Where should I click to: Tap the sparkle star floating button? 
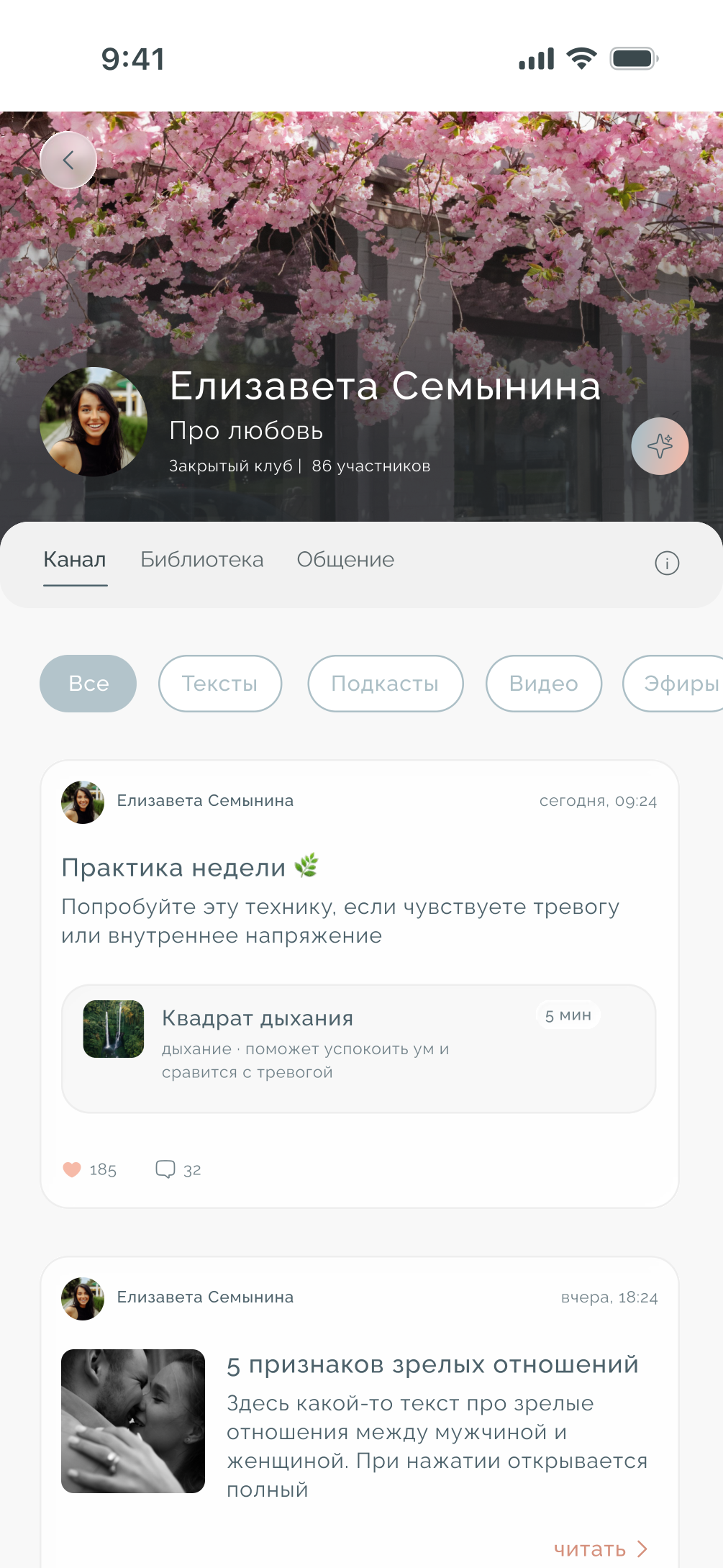tap(660, 446)
